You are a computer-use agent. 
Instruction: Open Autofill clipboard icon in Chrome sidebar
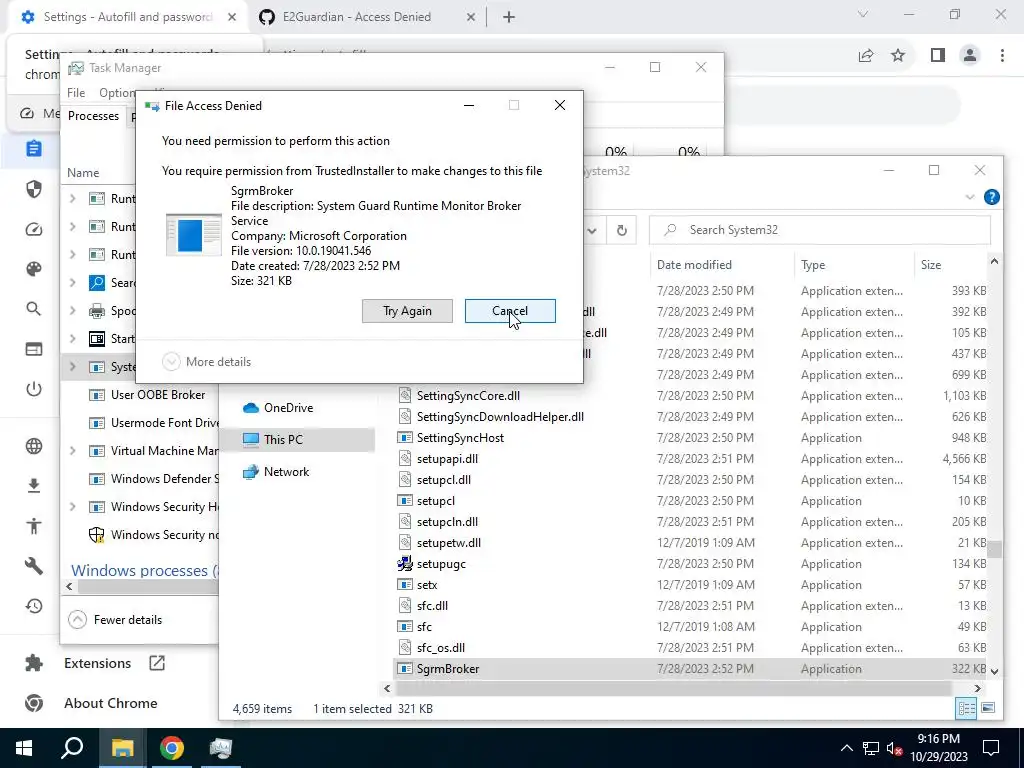[34, 149]
